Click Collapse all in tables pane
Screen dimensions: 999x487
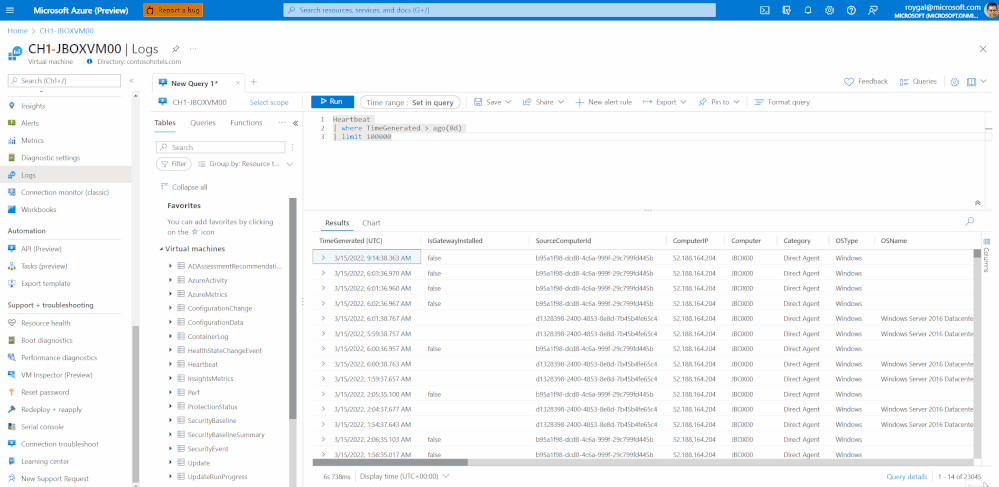[x=183, y=187]
